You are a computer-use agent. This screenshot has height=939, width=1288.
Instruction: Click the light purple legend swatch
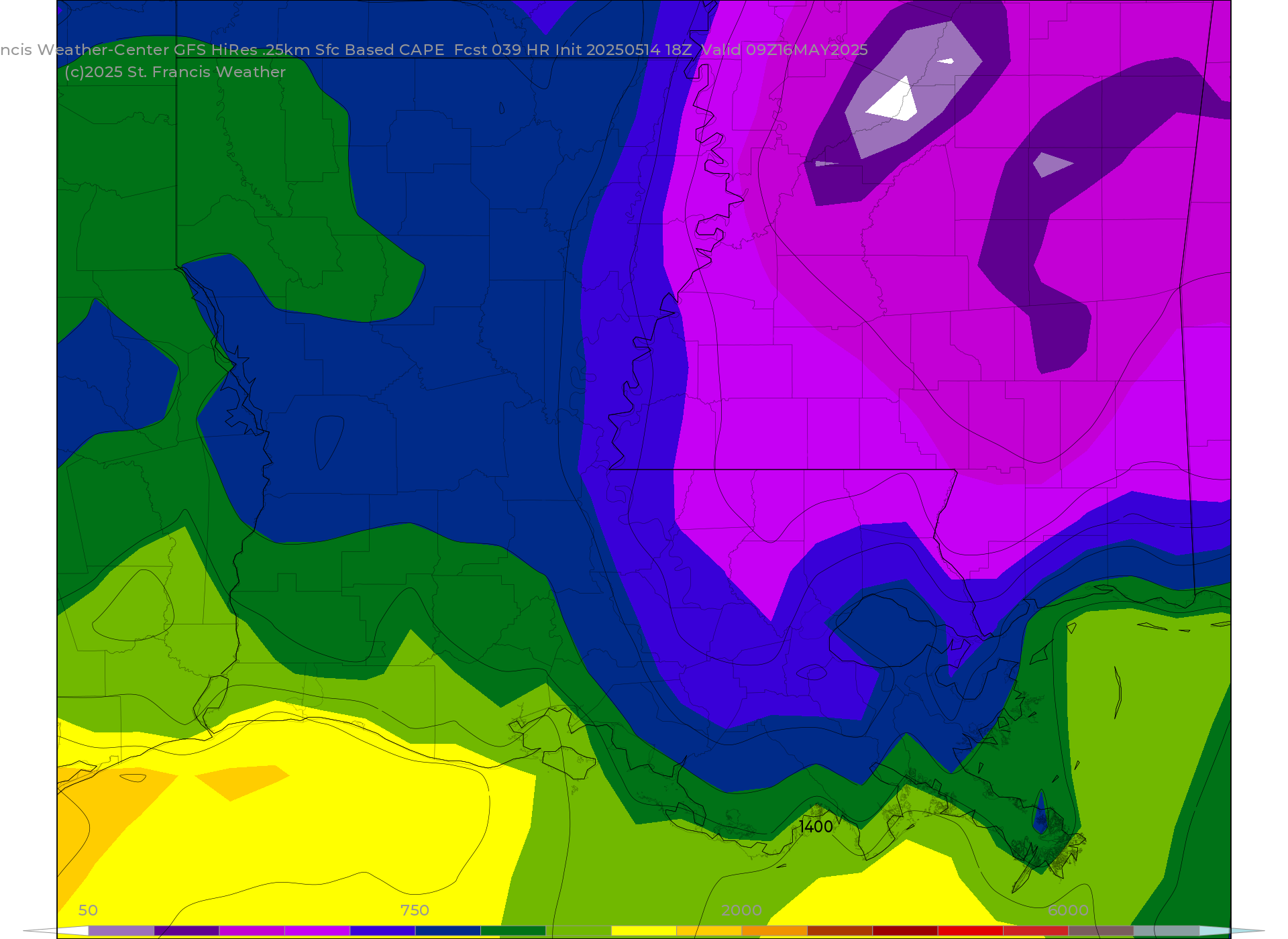[x=121, y=930]
